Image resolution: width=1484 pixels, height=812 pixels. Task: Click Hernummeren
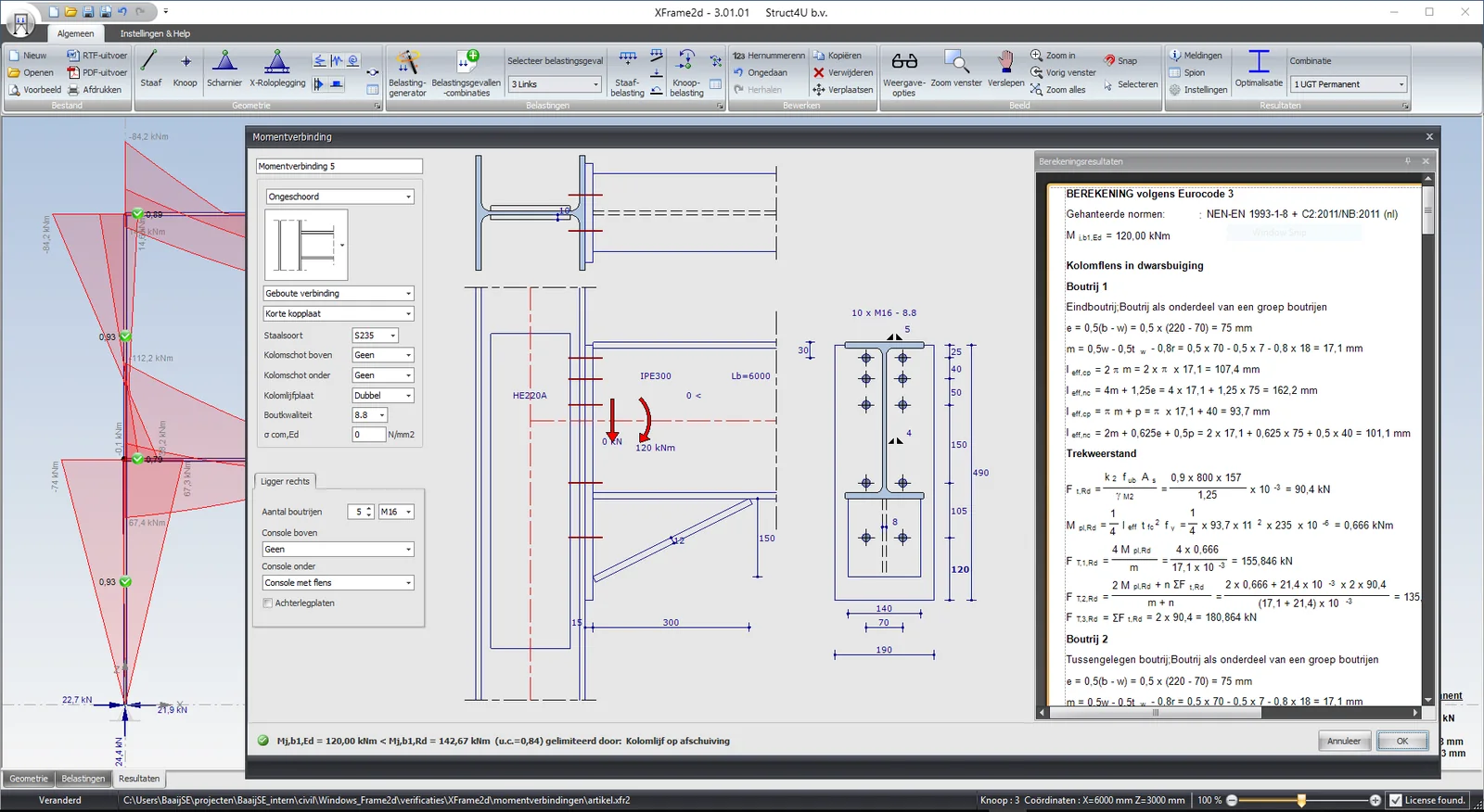tap(769, 56)
